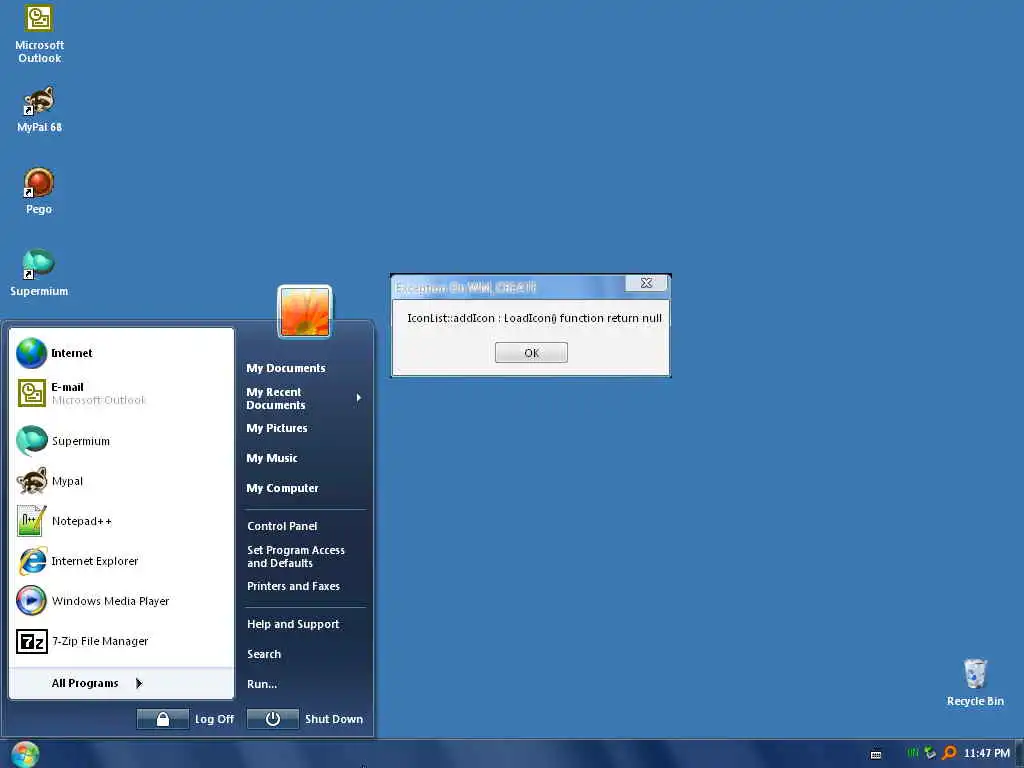Expand My Recent Documents submenu arrow

click(359, 398)
